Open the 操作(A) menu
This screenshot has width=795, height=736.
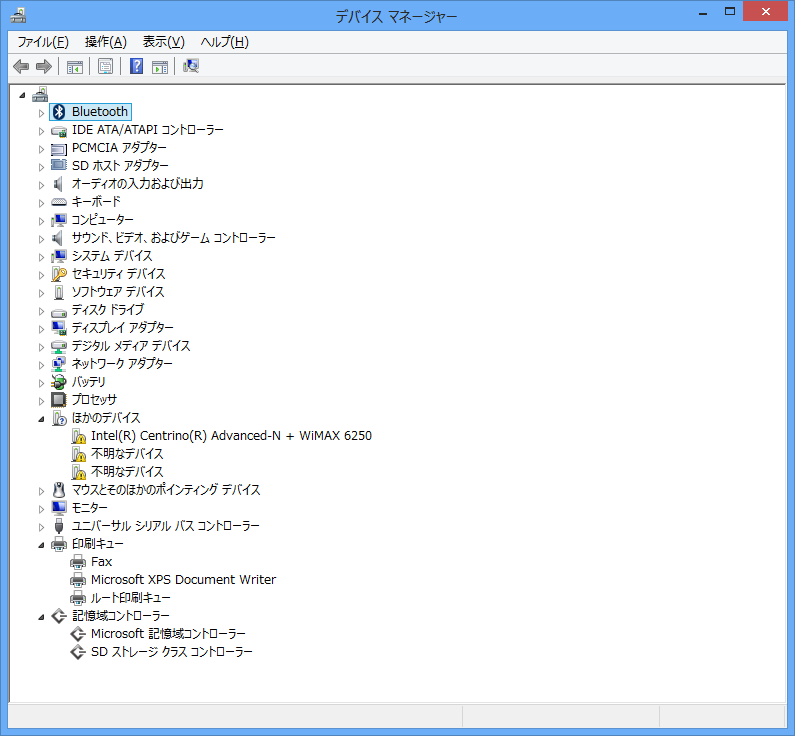(x=105, y=42)
